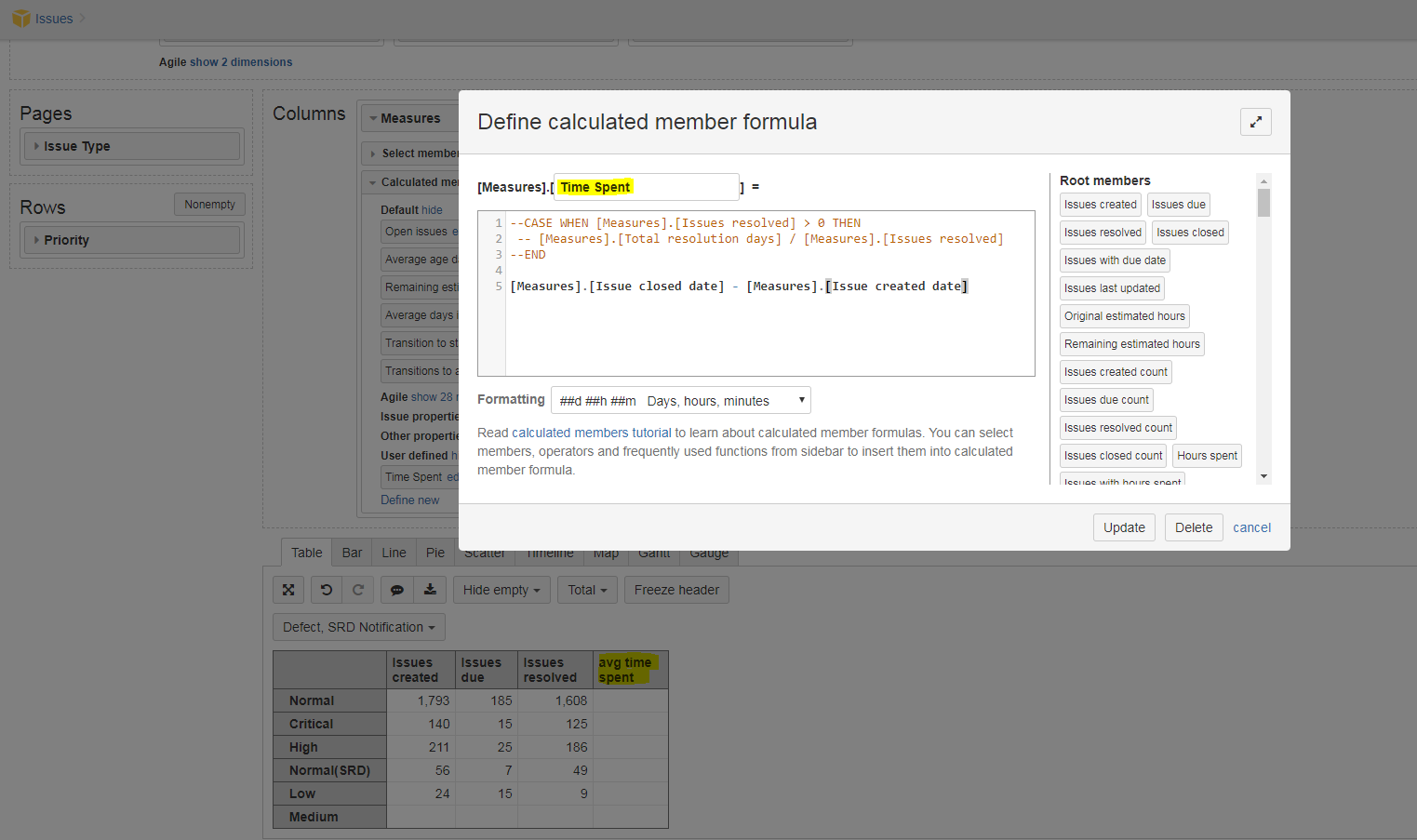Image resolution: width=1417 pixels, height=840 pixels.
Task: Click the Update button
Action: pos(1124,527)
